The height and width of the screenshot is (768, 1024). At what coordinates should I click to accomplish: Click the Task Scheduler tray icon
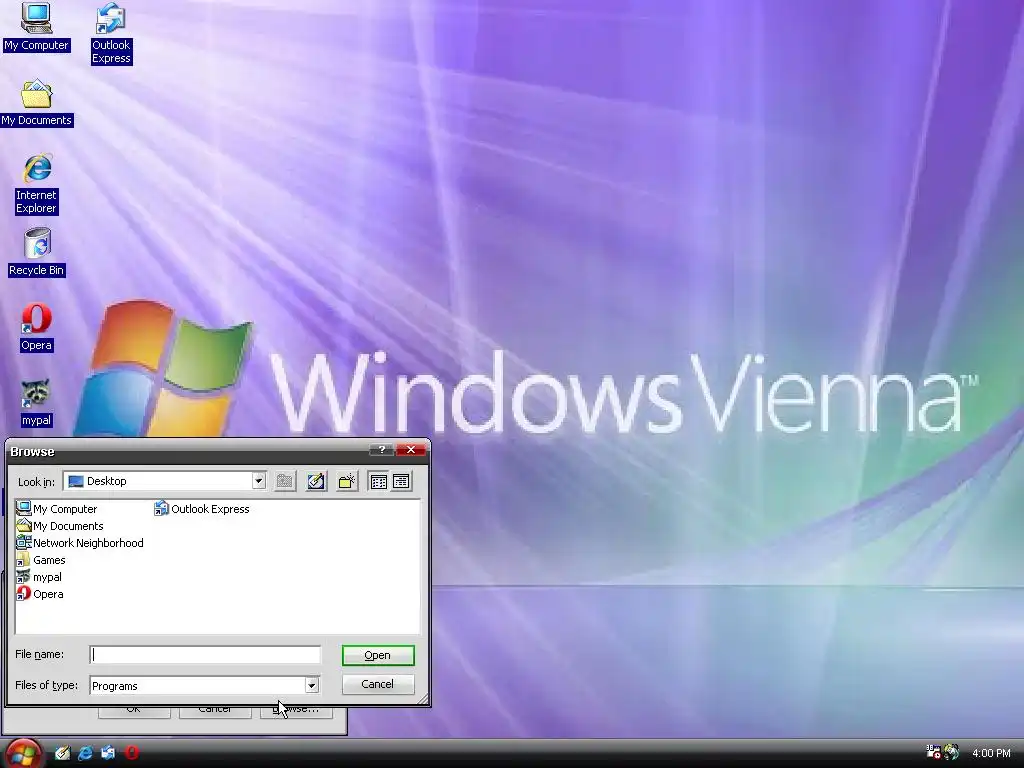933,752
